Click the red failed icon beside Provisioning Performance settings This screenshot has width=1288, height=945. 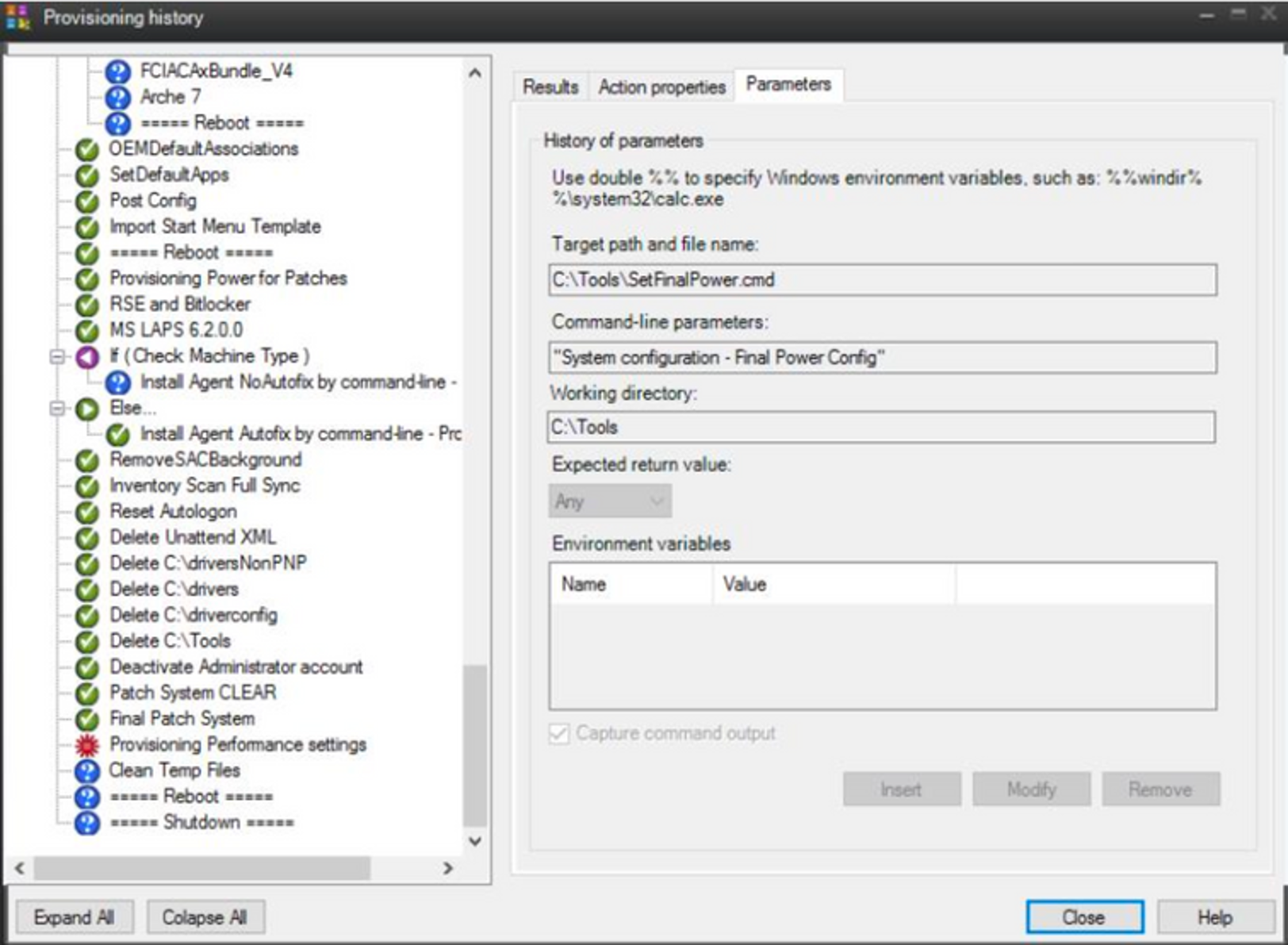click(86, 745)
